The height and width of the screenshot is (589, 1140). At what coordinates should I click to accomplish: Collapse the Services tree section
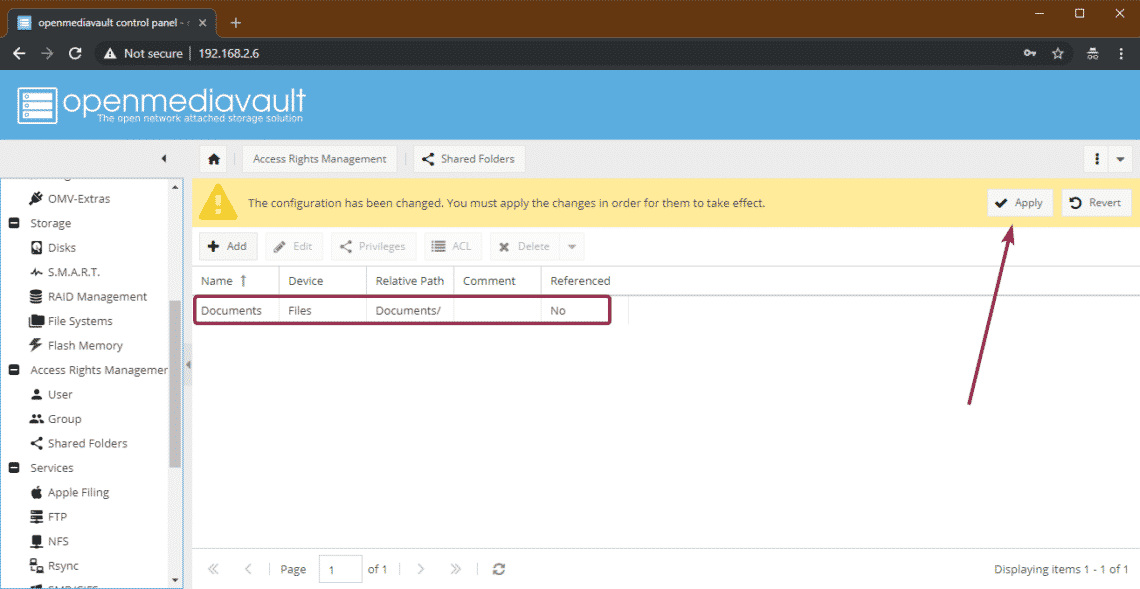pyautogui.click(x=14, y=468)
